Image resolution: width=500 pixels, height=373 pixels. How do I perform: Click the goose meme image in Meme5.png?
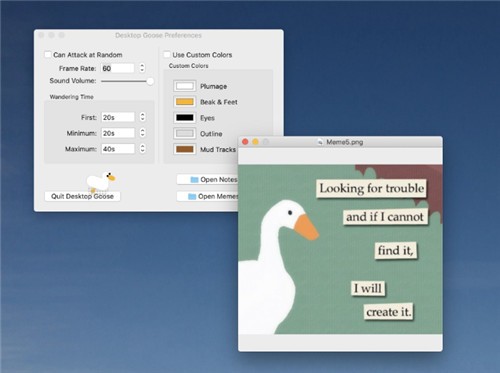click(340, 249)
